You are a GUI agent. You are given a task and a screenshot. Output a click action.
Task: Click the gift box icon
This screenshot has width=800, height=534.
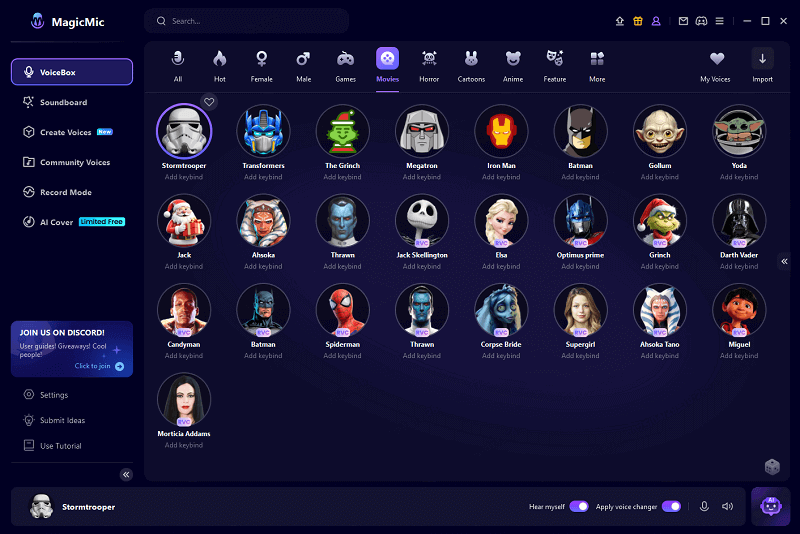point(638,21)
